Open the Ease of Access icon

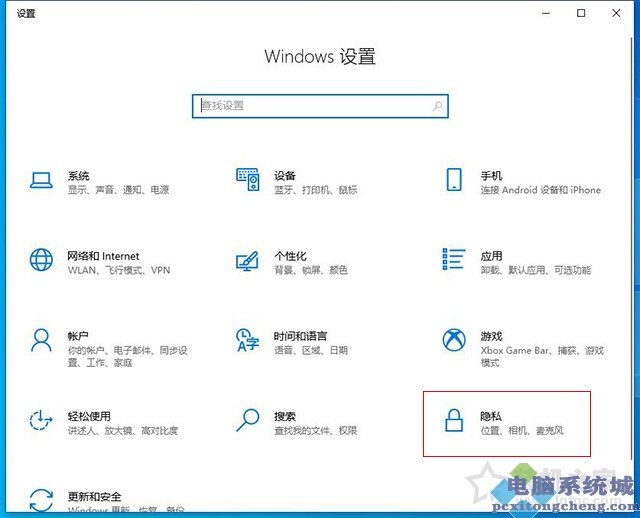(x=41, y=420)
